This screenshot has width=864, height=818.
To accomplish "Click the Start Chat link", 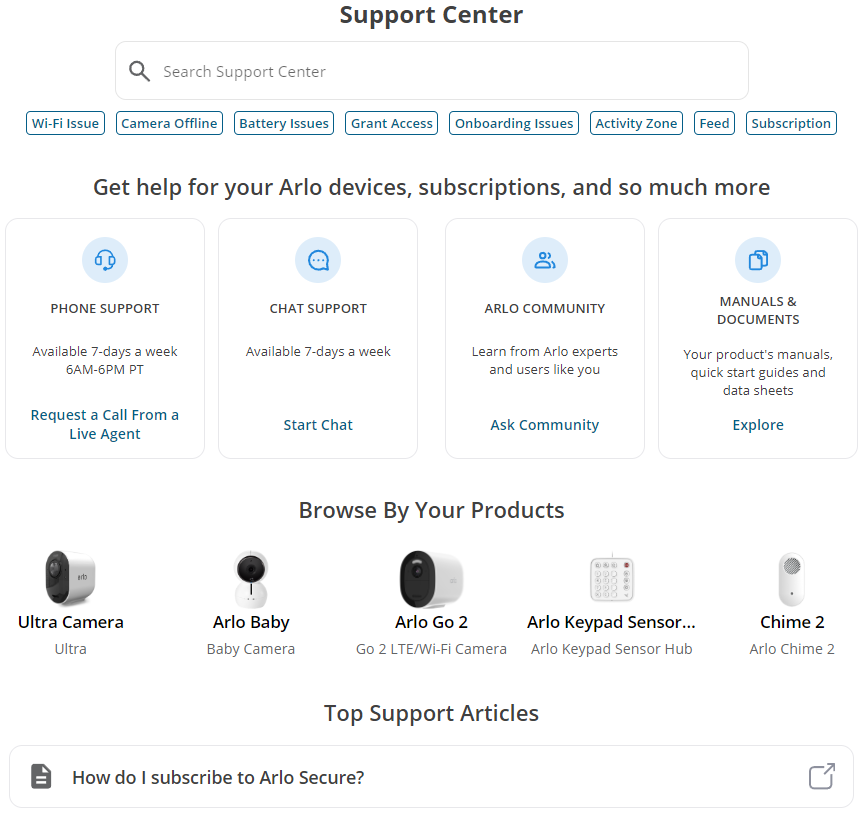I will pos(317,424).
